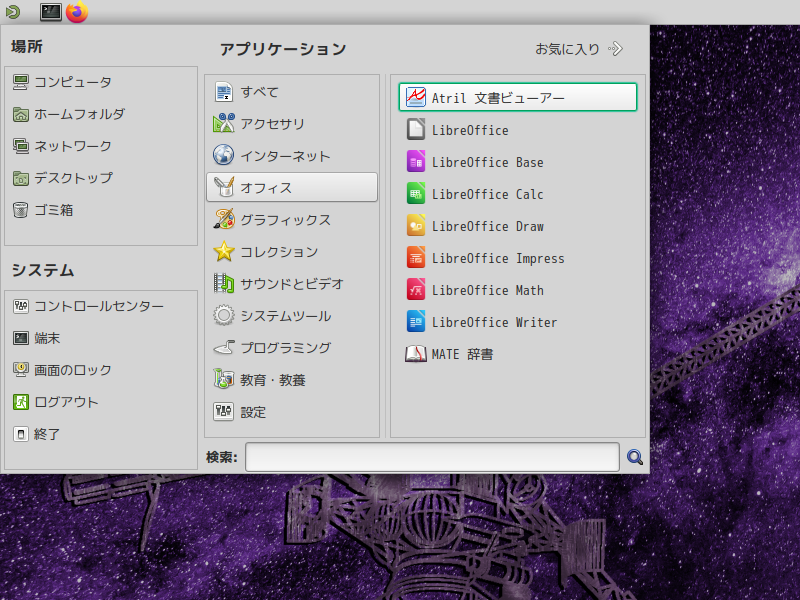The height and width of the screenshot is (600, 800).
Task: Click the ゴミ箱 trash can icon
Action: click(20, 210)
